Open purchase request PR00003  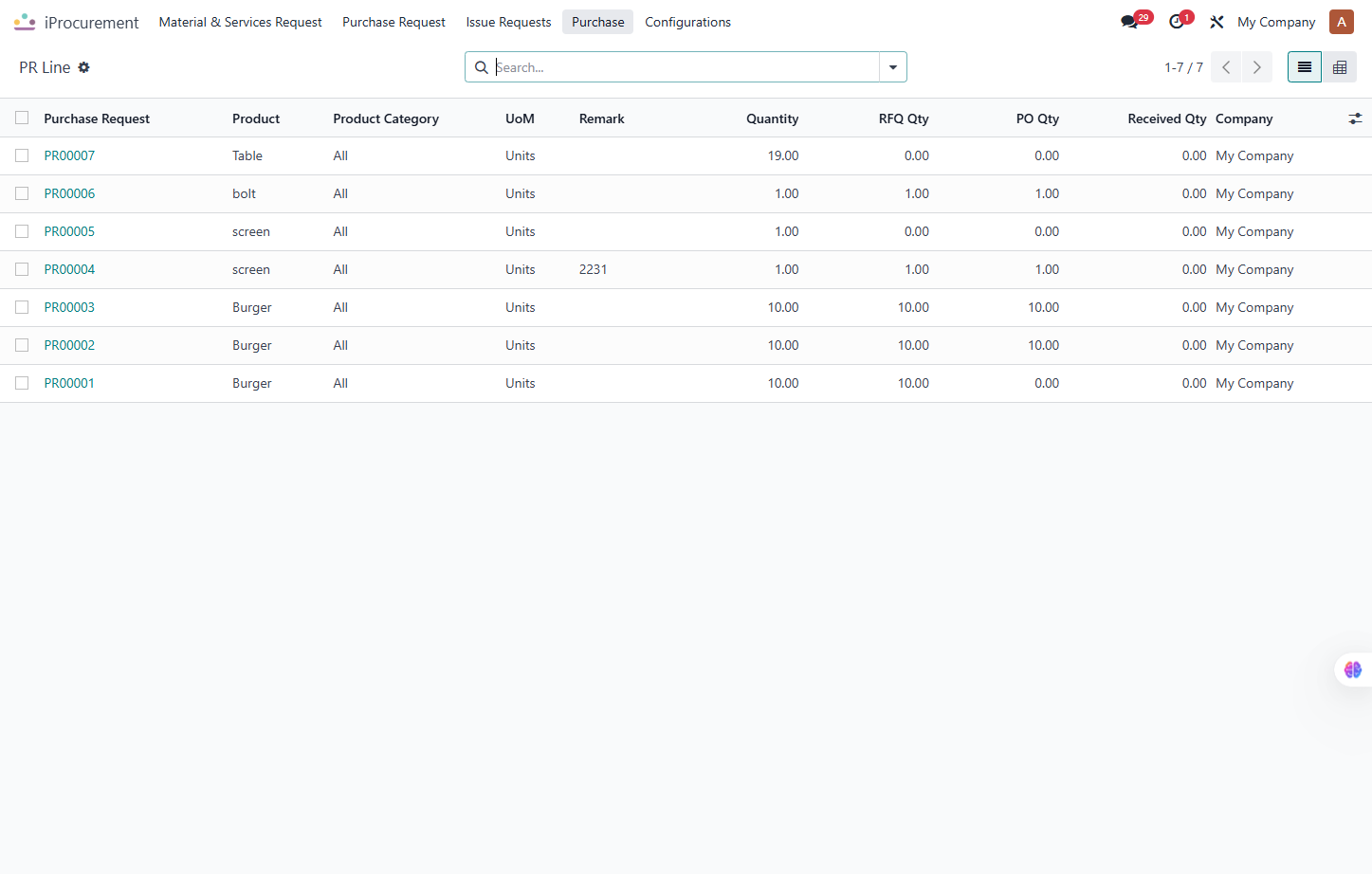(69, 307)
